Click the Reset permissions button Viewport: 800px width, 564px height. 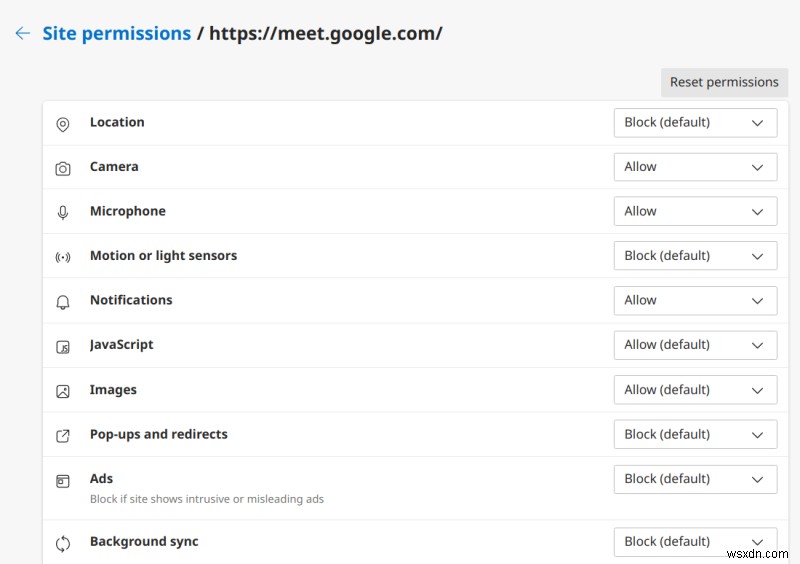click(x=724, y=82)
